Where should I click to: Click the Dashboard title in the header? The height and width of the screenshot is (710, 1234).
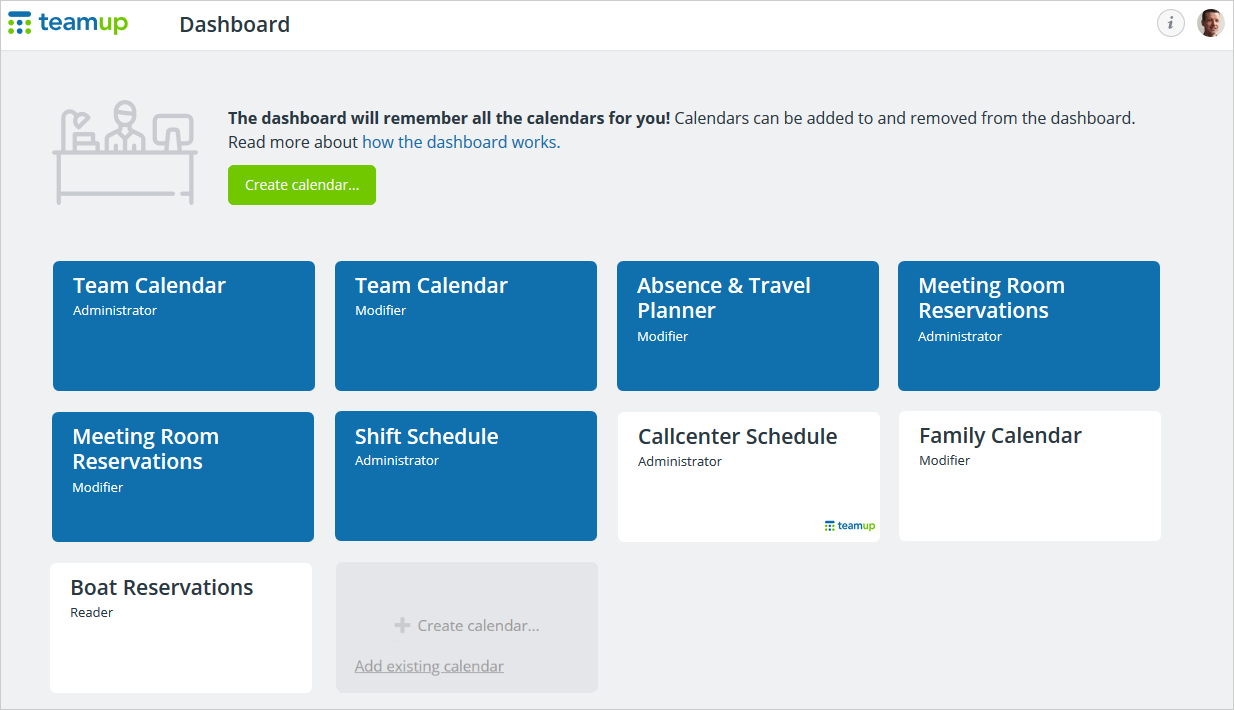click(x=234, y=24)
